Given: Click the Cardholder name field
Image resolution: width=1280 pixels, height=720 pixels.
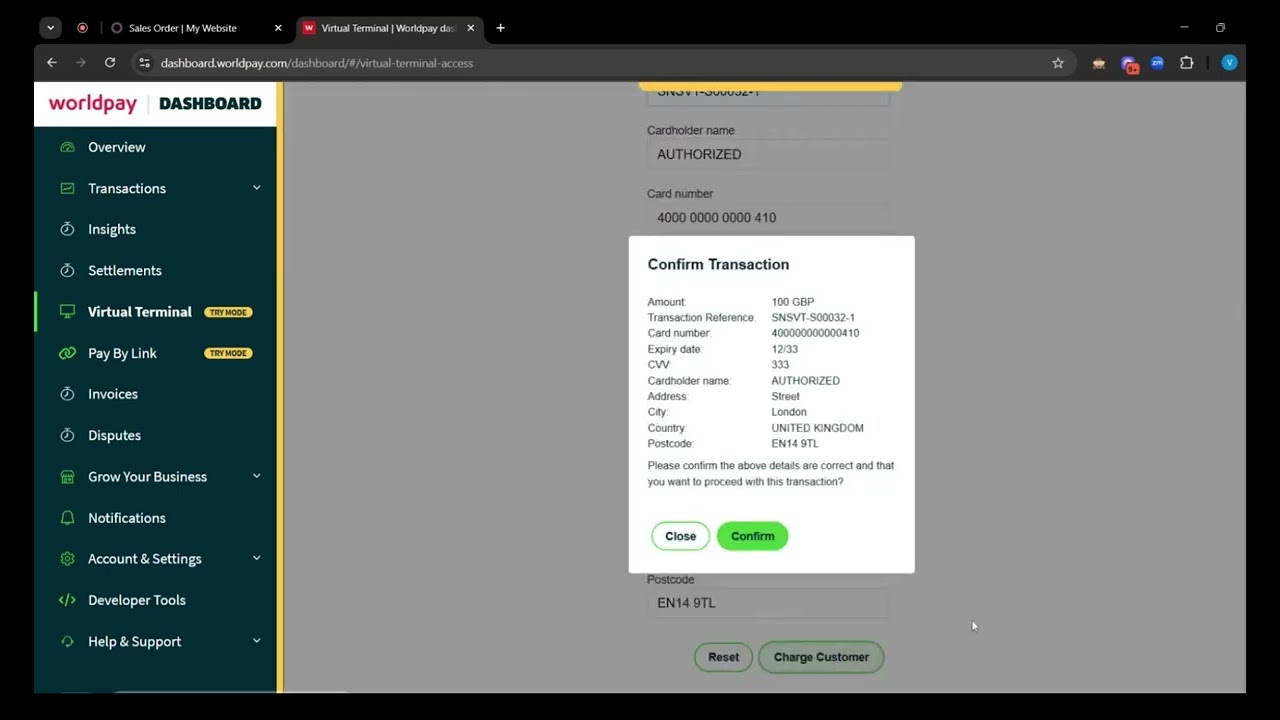Looking at the screenshot, I should (x=768, y=154).
